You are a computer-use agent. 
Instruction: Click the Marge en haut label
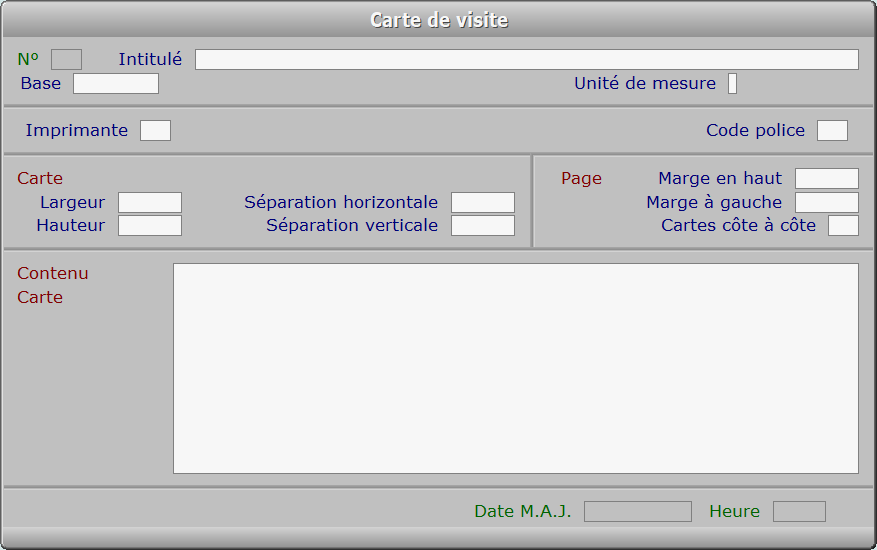pyautogui.click(x=720, y=178)
